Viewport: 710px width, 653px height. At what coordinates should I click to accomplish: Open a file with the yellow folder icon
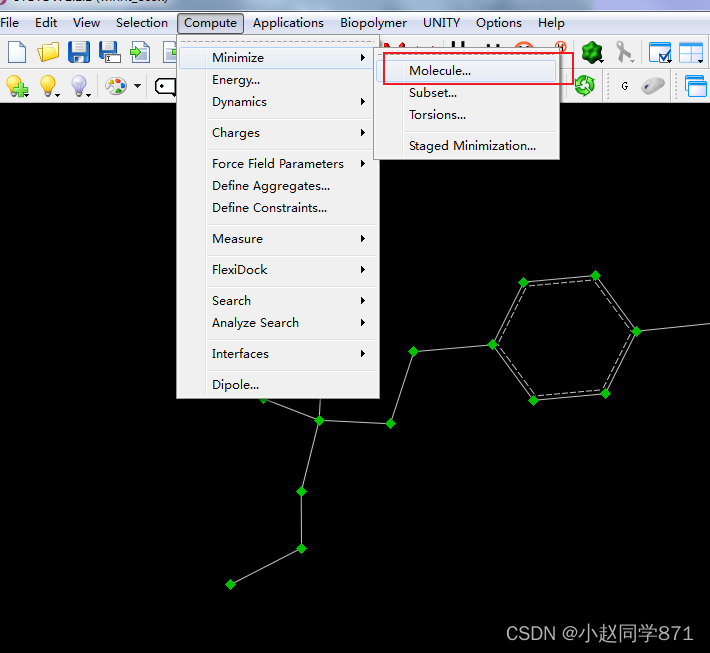coord(48,53)
